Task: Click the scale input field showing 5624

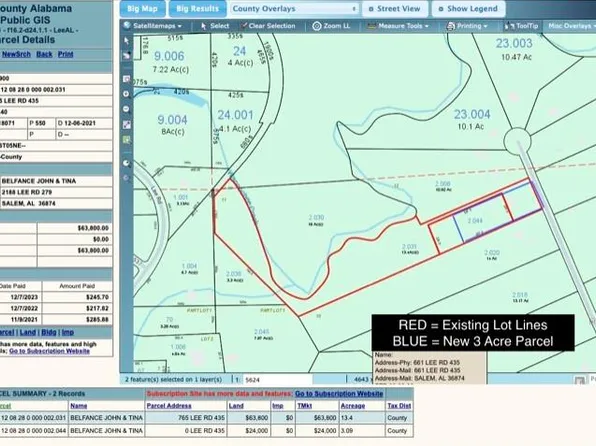Action: click(277, 379)
